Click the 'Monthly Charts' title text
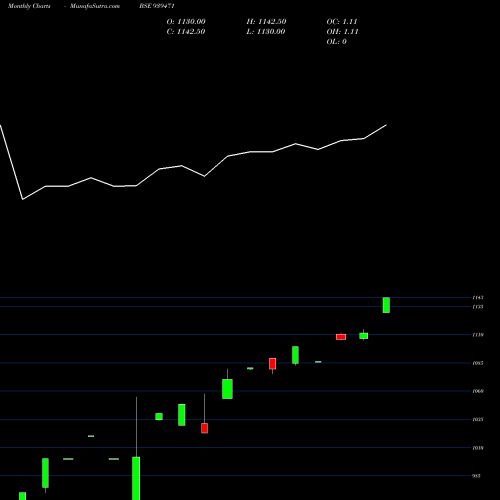 29,6
